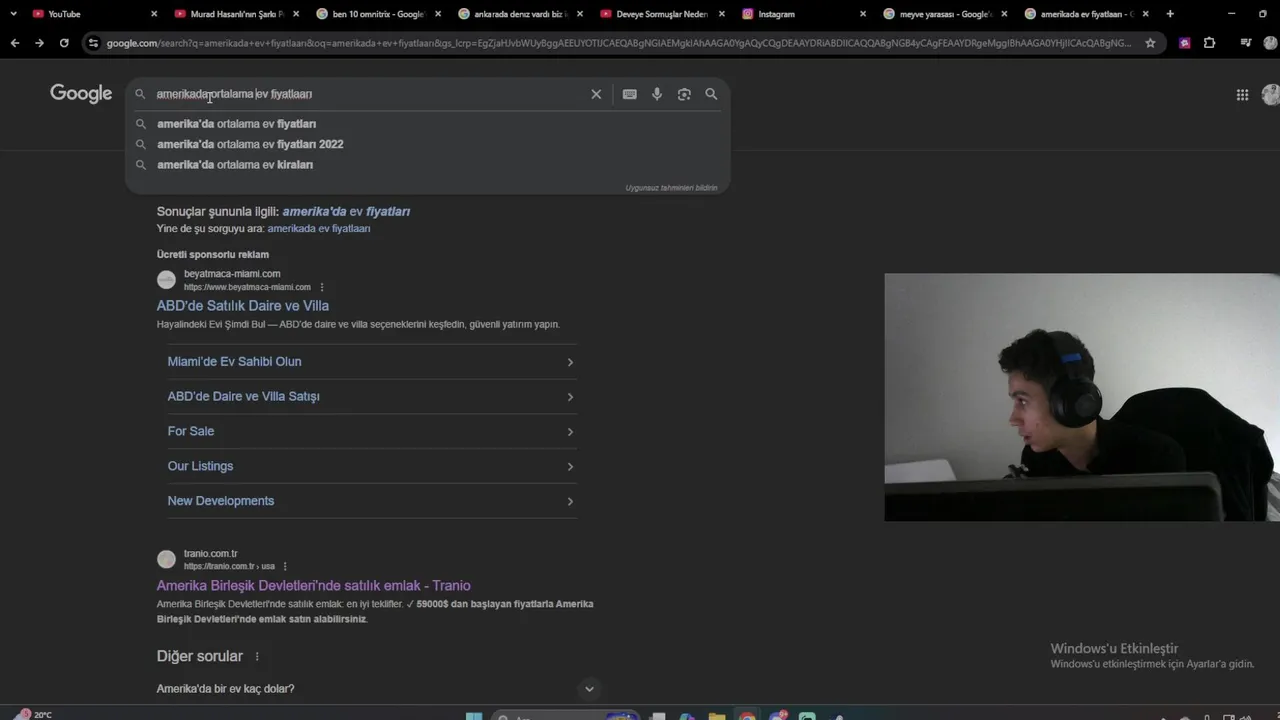Clear the search query with X
1280x720 pixels.
pos(596,94)
